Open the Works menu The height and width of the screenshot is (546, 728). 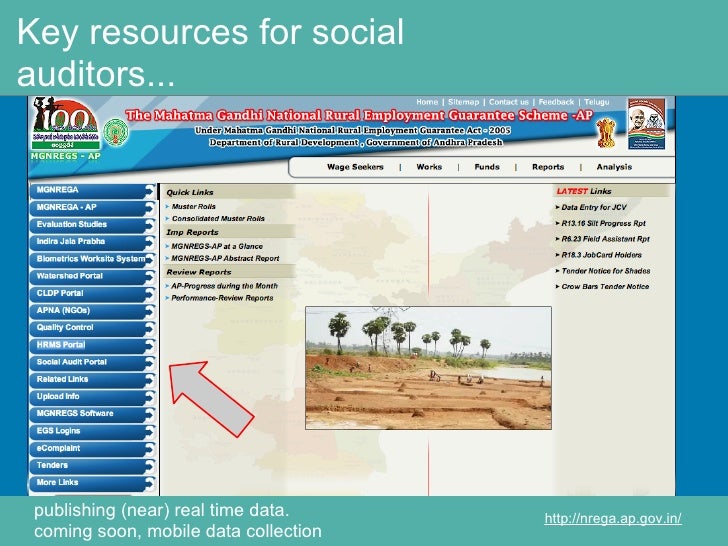429,167
